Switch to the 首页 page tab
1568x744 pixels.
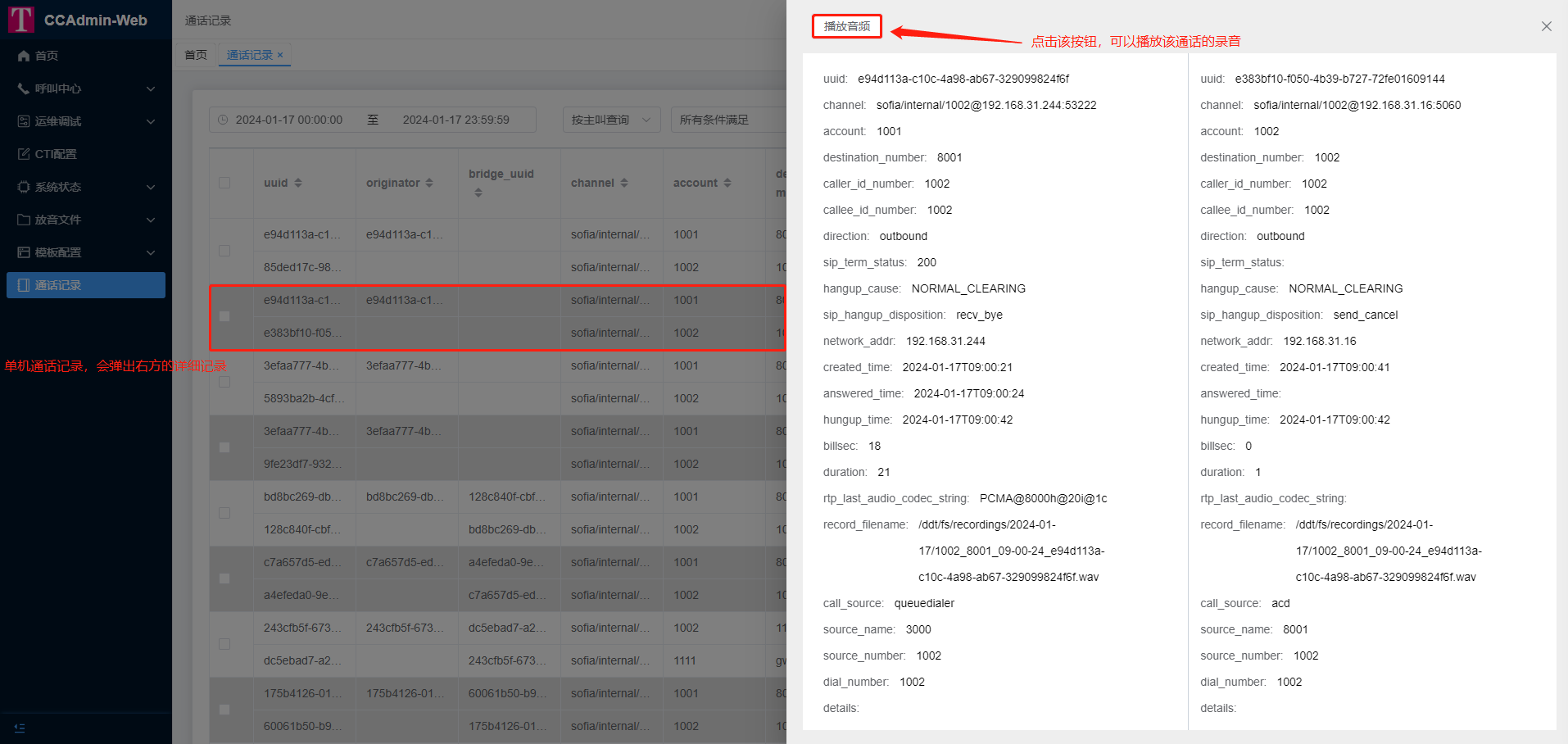196,55
